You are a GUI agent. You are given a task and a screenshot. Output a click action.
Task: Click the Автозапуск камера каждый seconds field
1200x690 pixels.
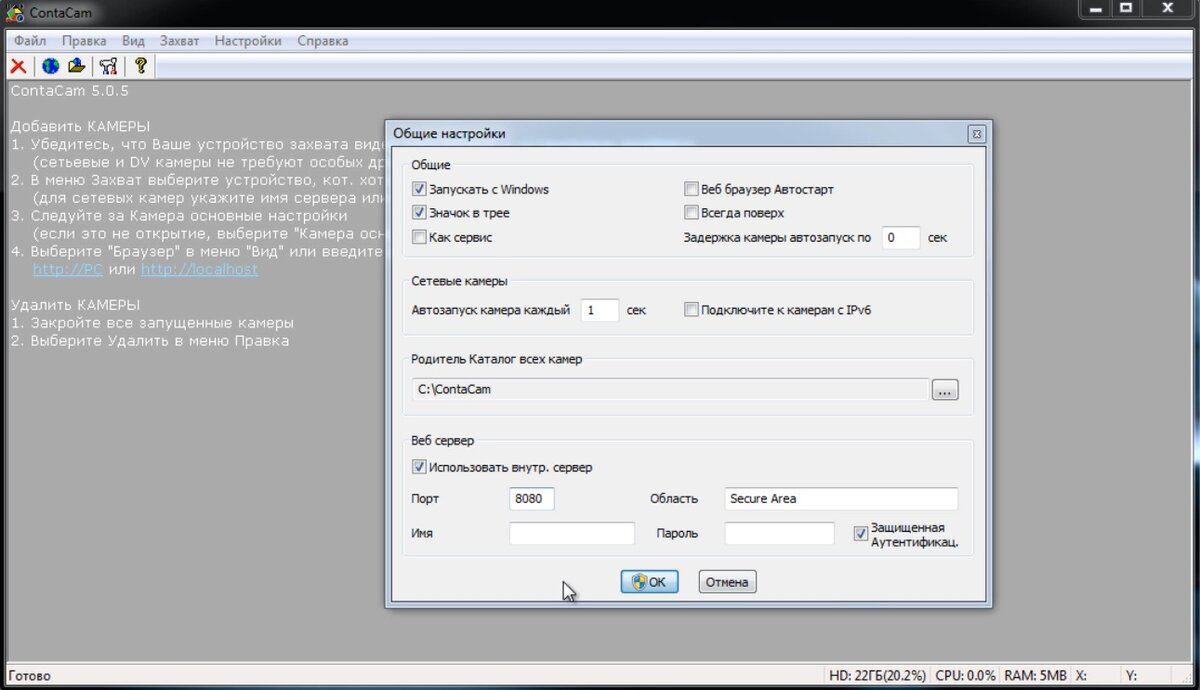click(600, 311)
